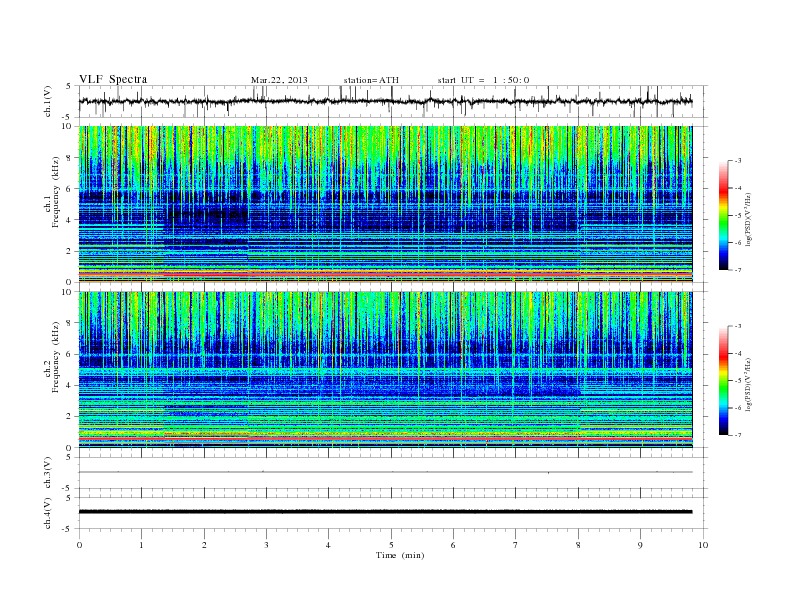
Task: Click the ch.1 spectrogram color scale bar
Action: 723,215
